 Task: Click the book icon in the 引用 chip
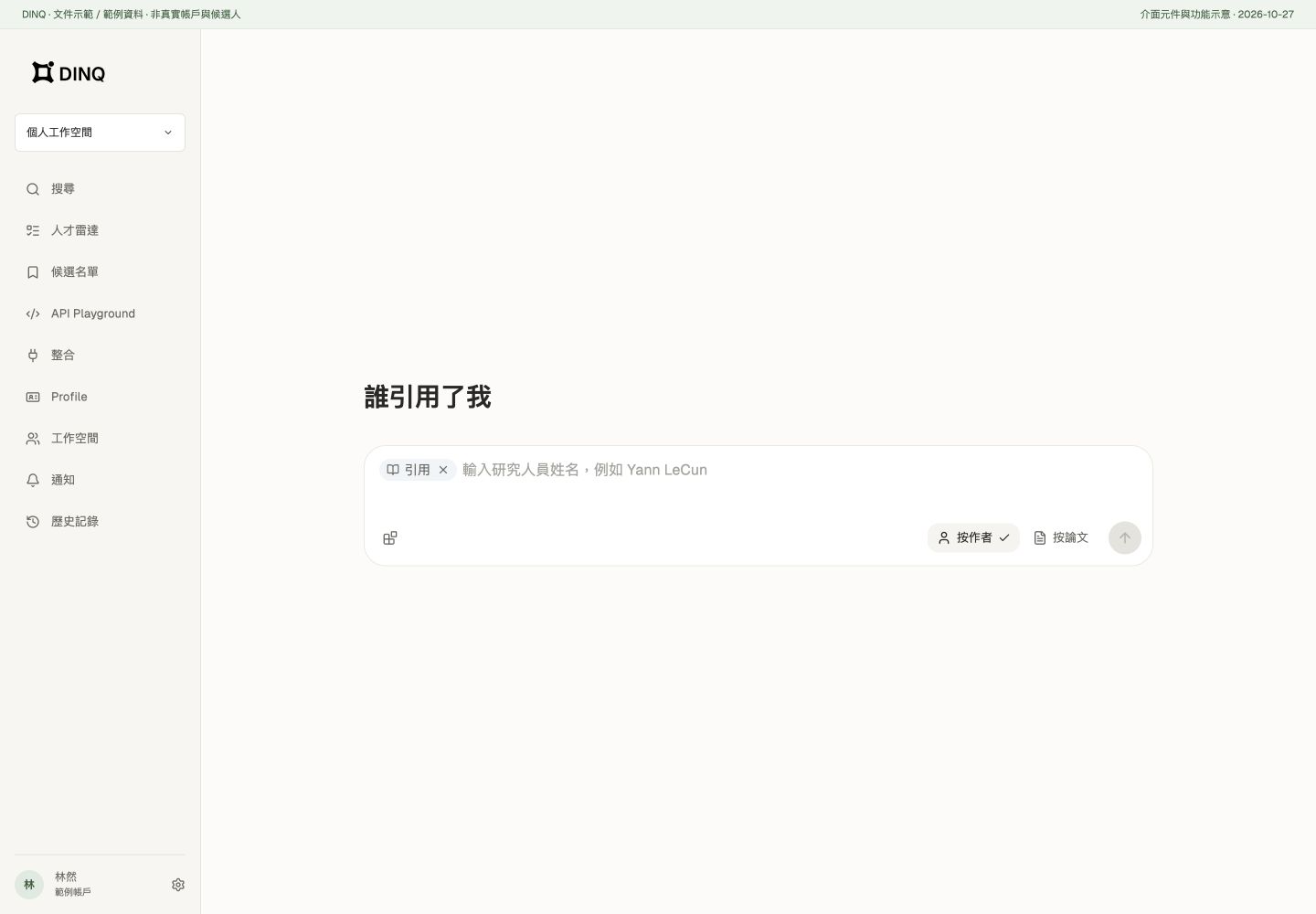393,470
